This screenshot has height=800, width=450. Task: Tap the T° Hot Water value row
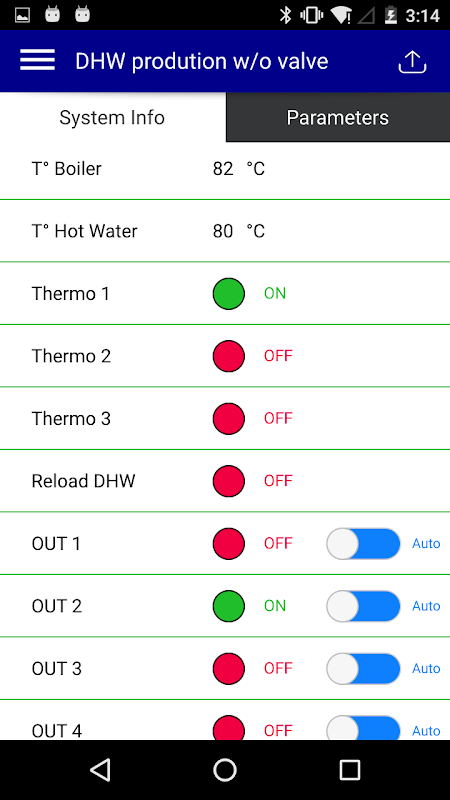[225, 231]
